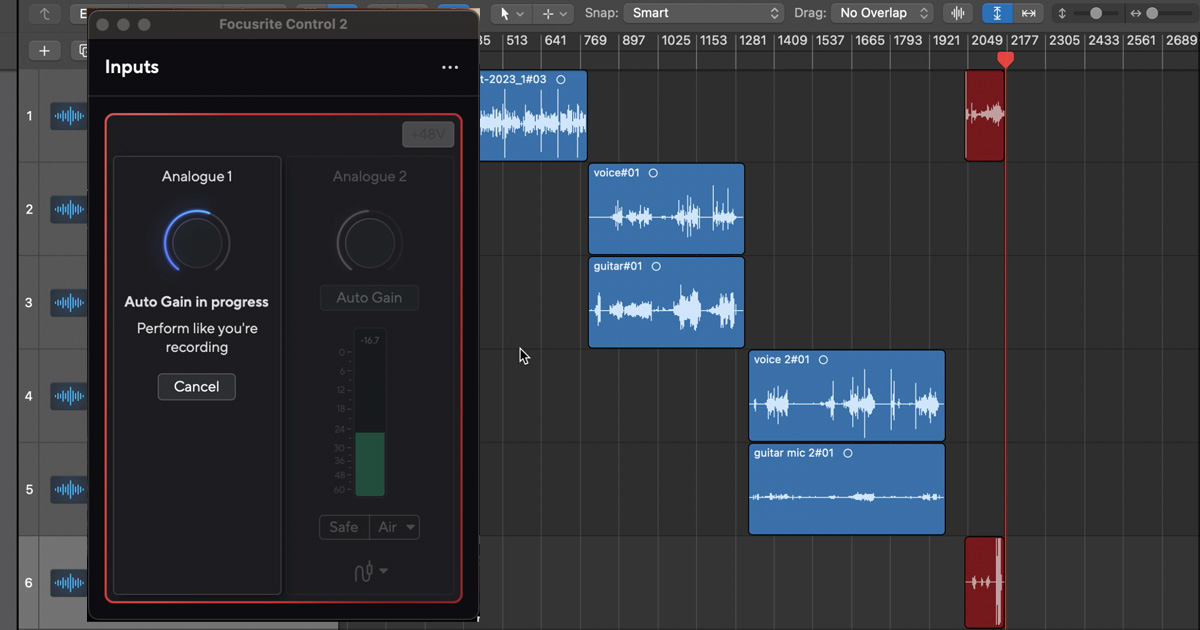Click the loop circle on voice 2#01 region
This screenshot has width=1200, height=630.
824,360
